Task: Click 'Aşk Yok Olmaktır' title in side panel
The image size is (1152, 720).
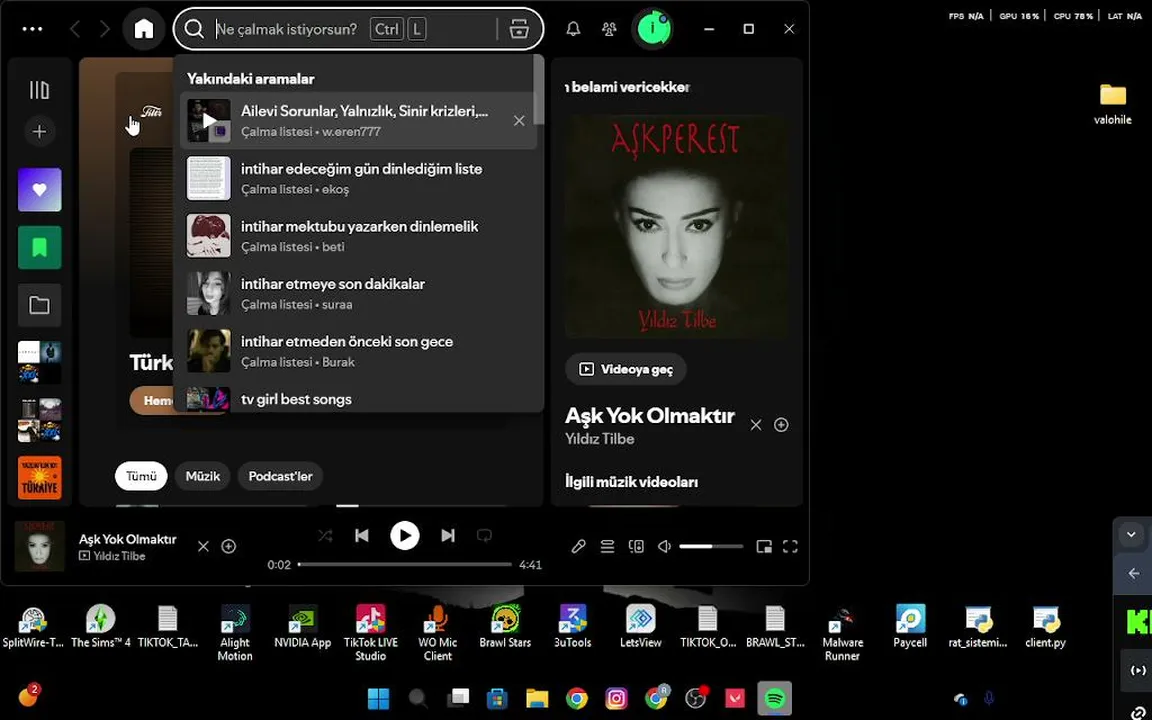Action: coord(649,416)
